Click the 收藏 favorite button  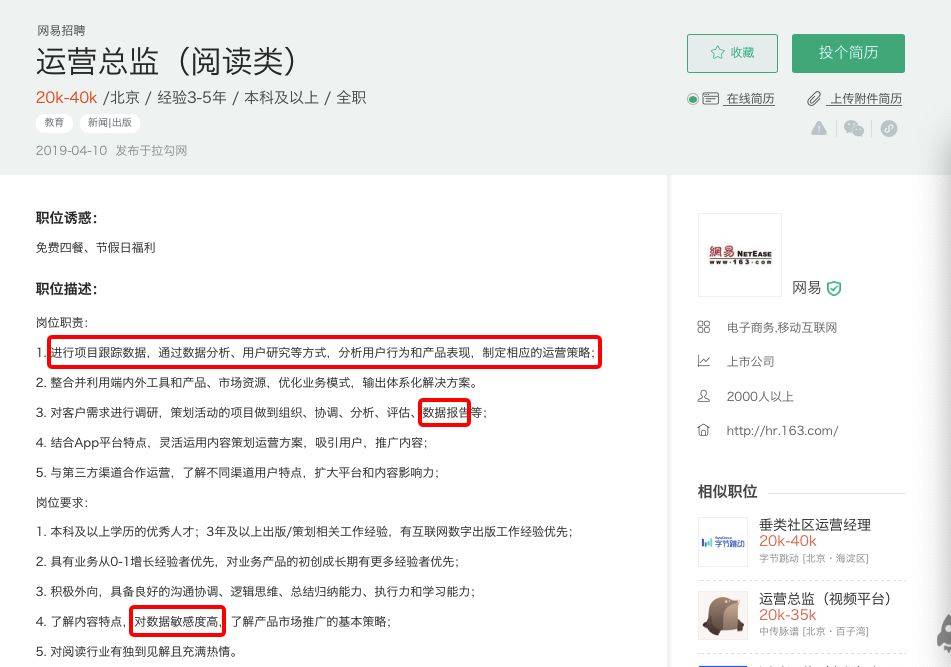[732, 54]
